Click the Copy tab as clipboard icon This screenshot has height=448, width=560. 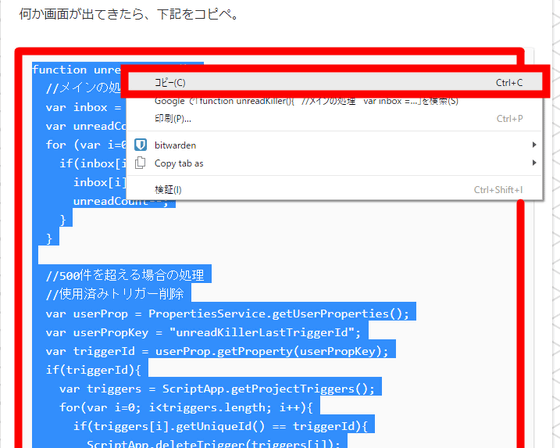click(140, 163)
